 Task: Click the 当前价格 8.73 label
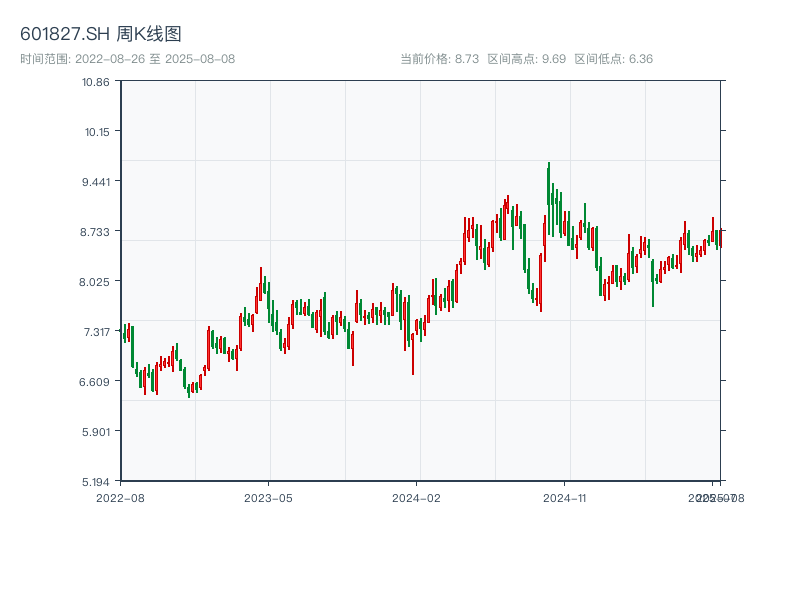point(439,59)
